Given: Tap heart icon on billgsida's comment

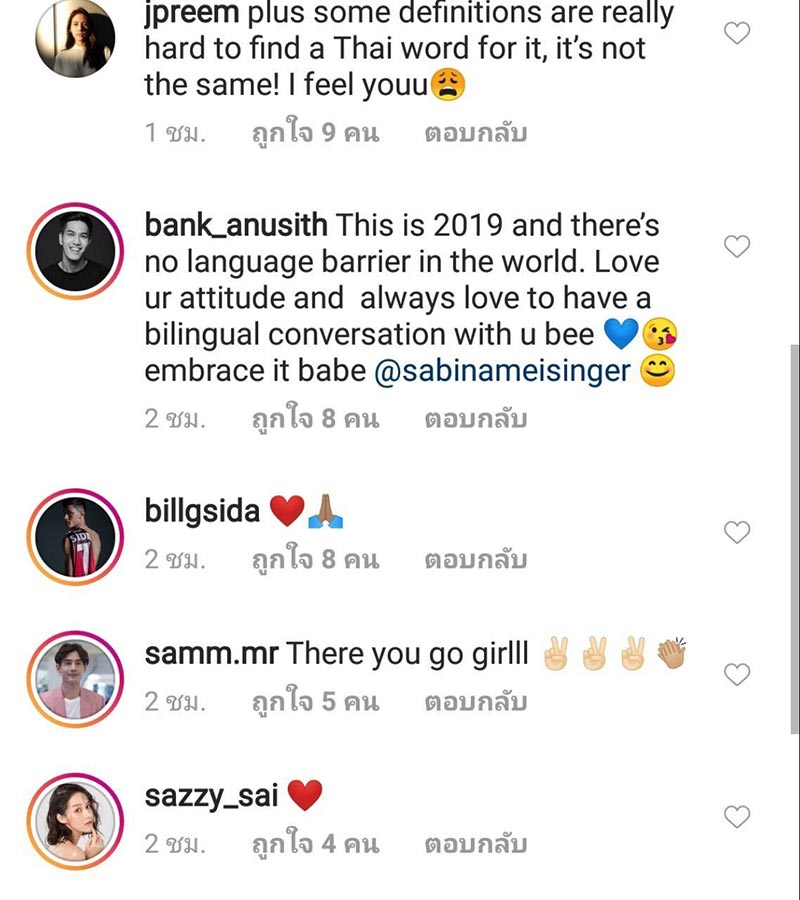Looking at the screenshot, I should tap(736, 533).
